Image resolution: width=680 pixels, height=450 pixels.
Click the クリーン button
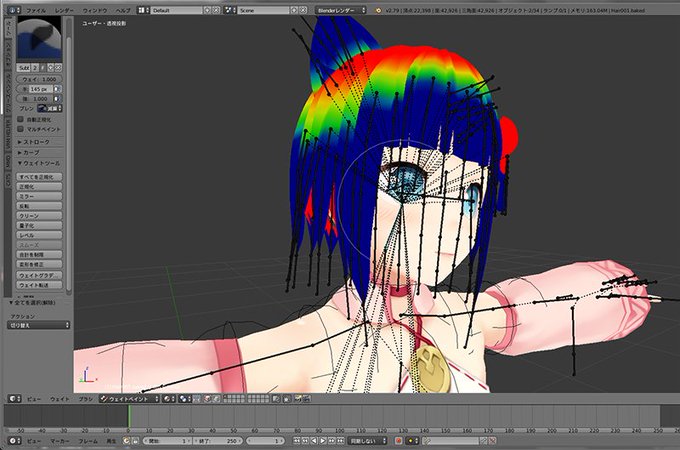coord(39,216)
